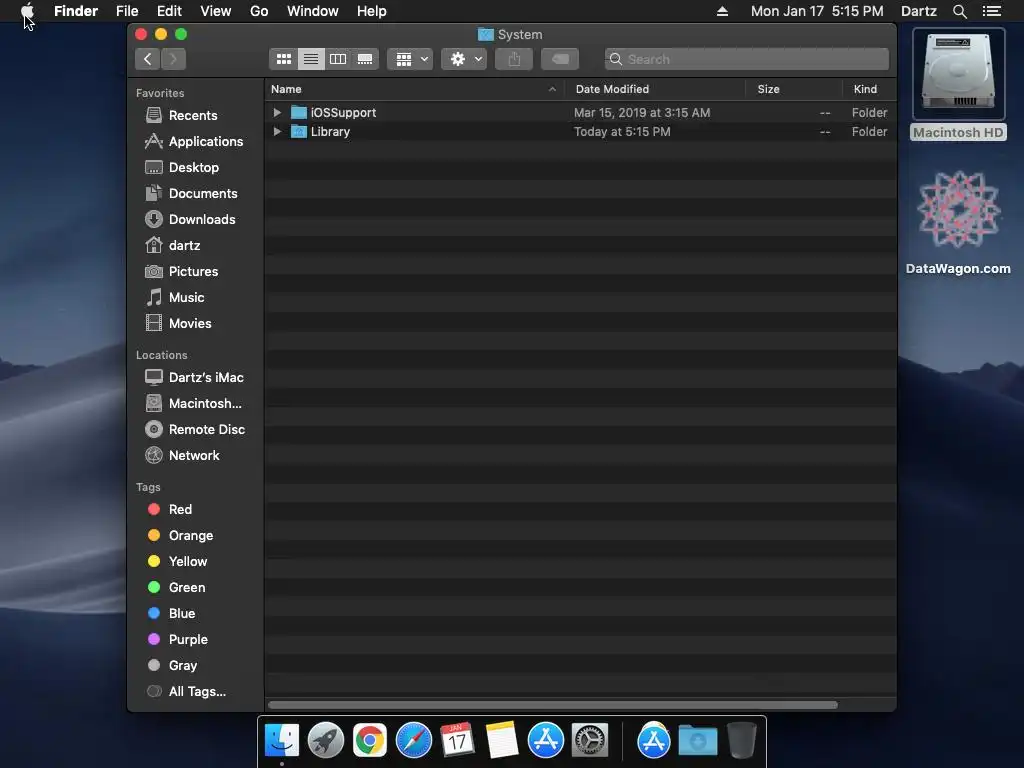
Task: Expand the iOSSupport folder disclosure triangle
Action: (277, 112)
